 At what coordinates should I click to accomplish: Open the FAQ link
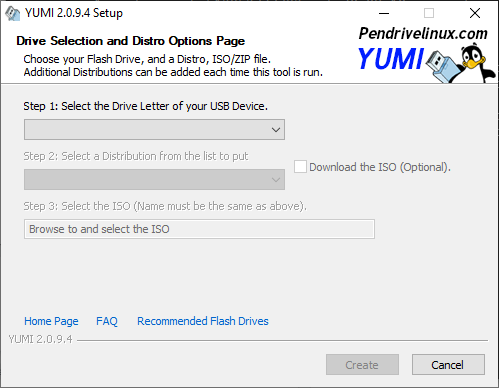107,321
